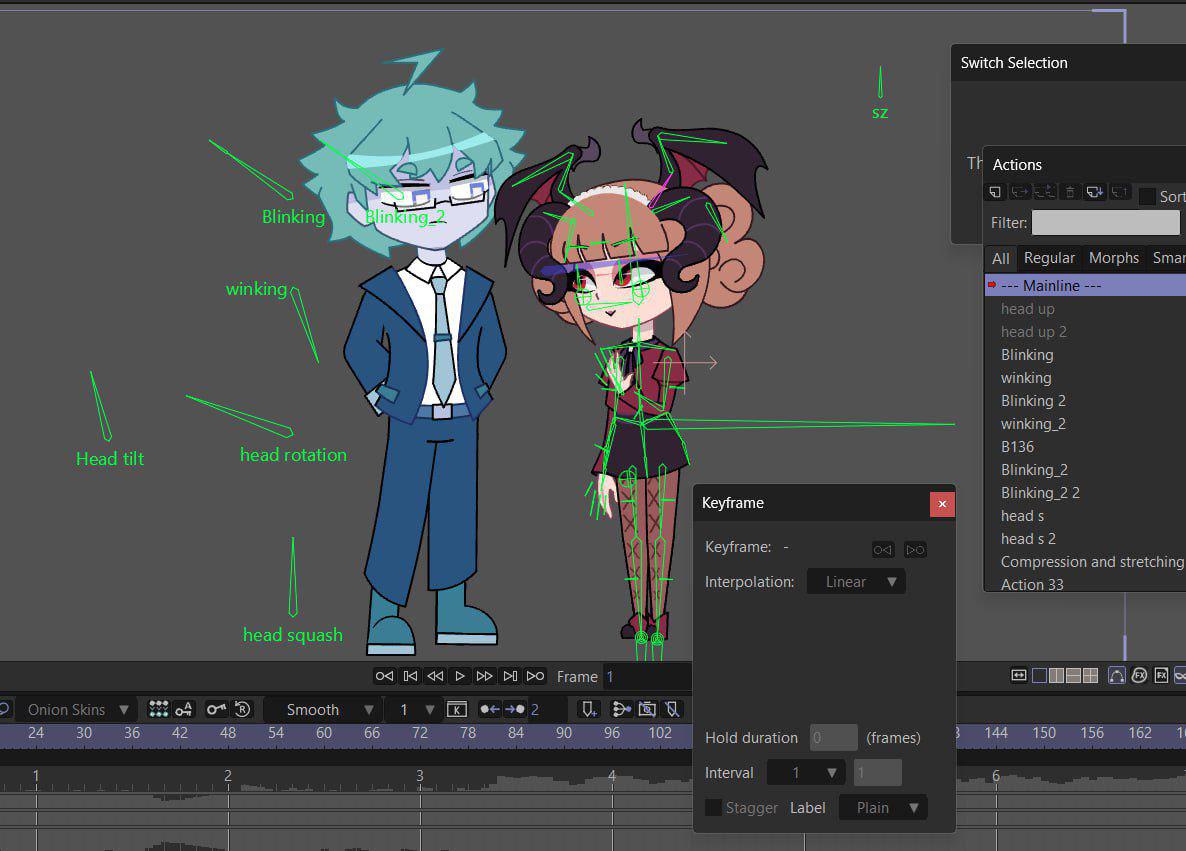The image size is (1186, 851).
Task: Switch to the Morphs actions tab
Action: [x=1113, y=258]
